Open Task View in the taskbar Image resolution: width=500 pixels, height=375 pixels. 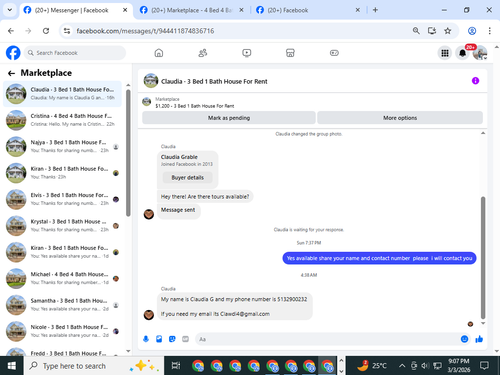pos(176,366)
